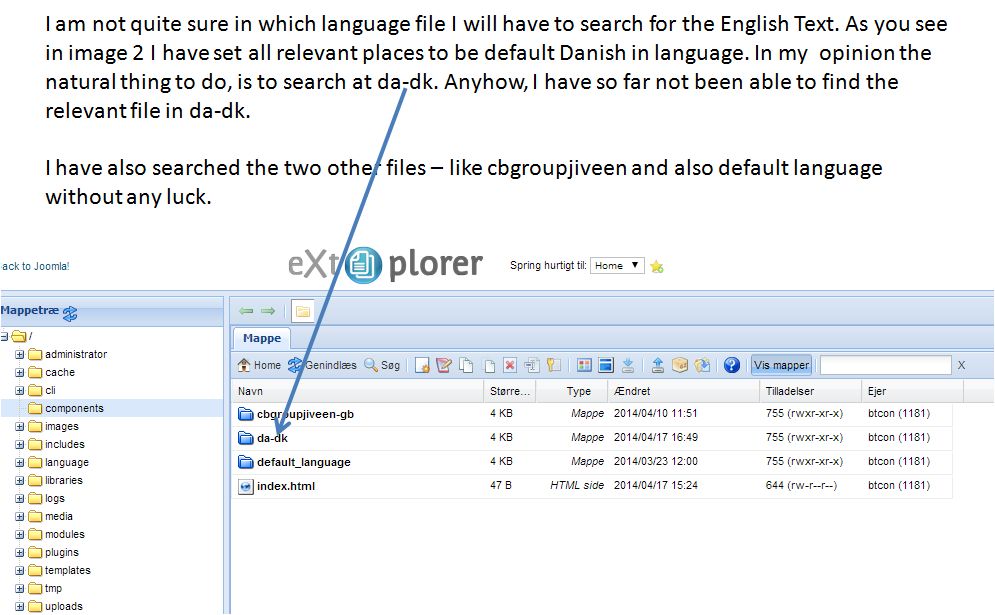
Task: Select components in the folder tree
Action: (x=74, y=408)
